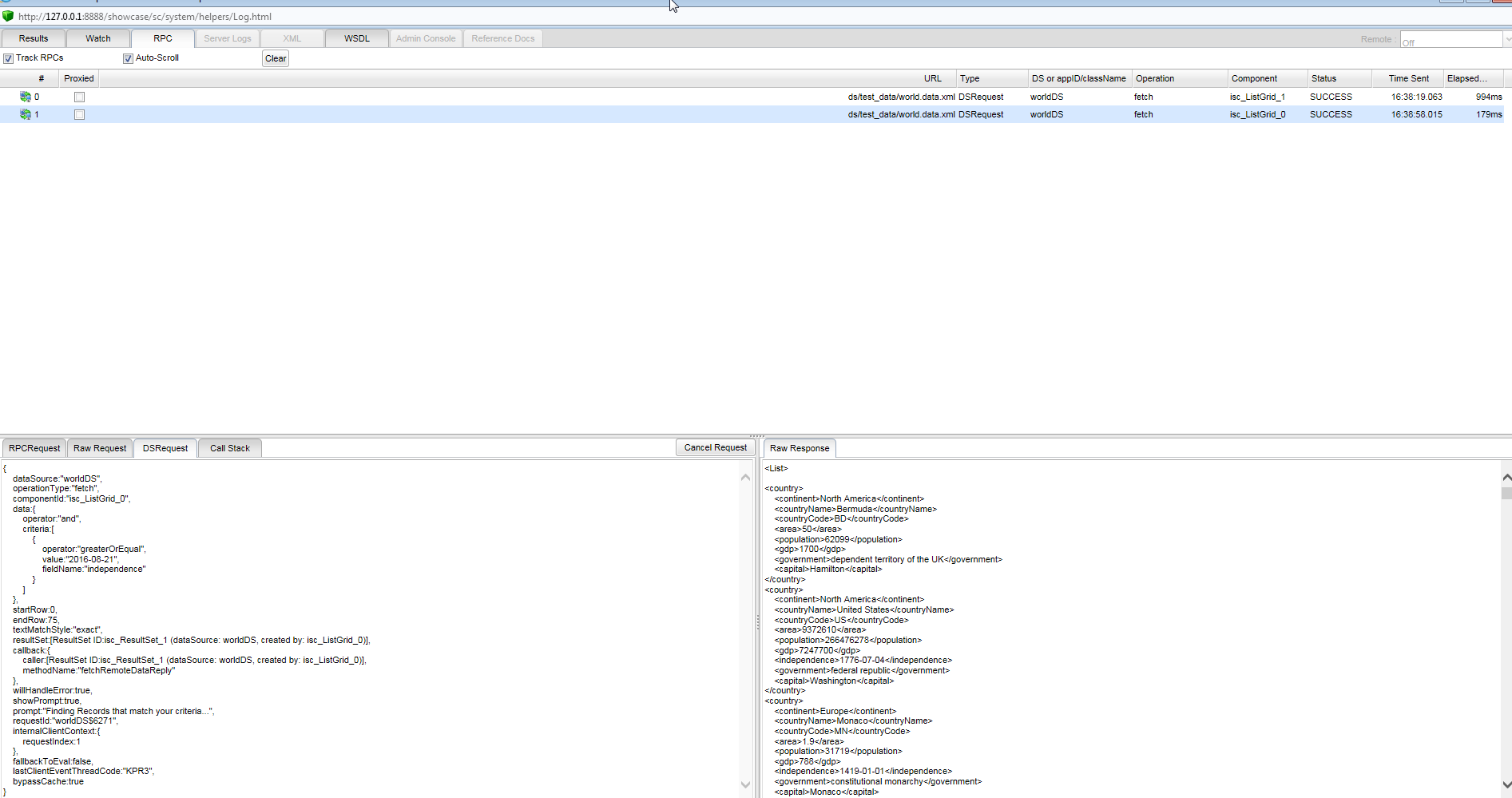This screenshot has width=1512, height=798.
Task: Sort by the Time Sent column header
Action: [x=1408, y=78]
